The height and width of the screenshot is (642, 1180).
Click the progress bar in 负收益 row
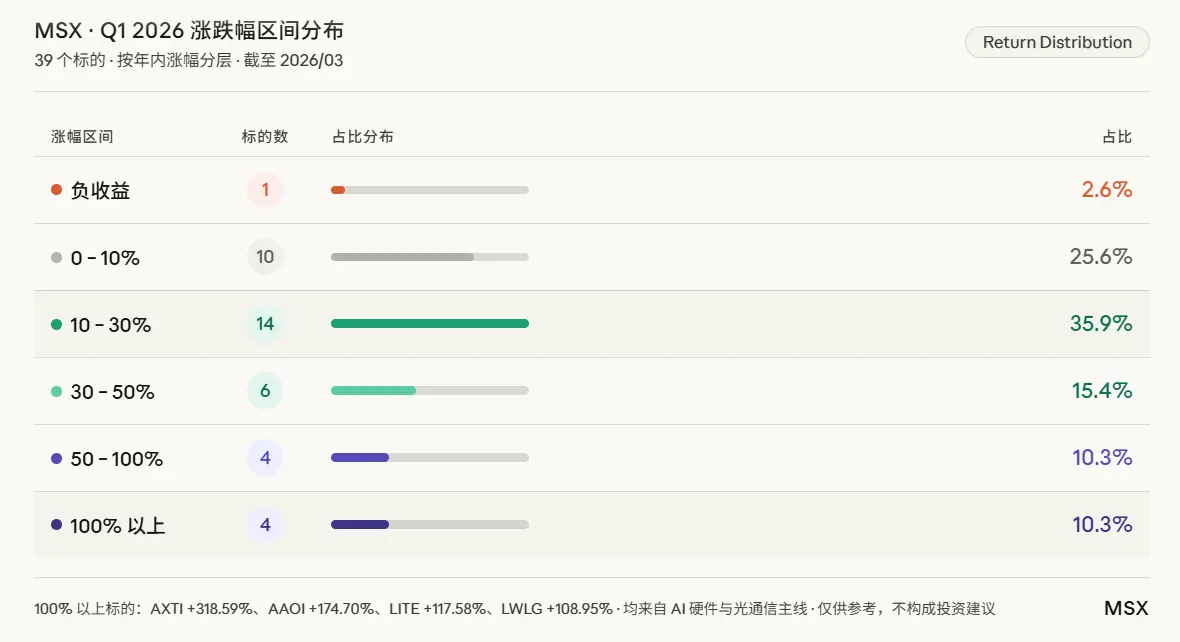(x=429, y=190)
